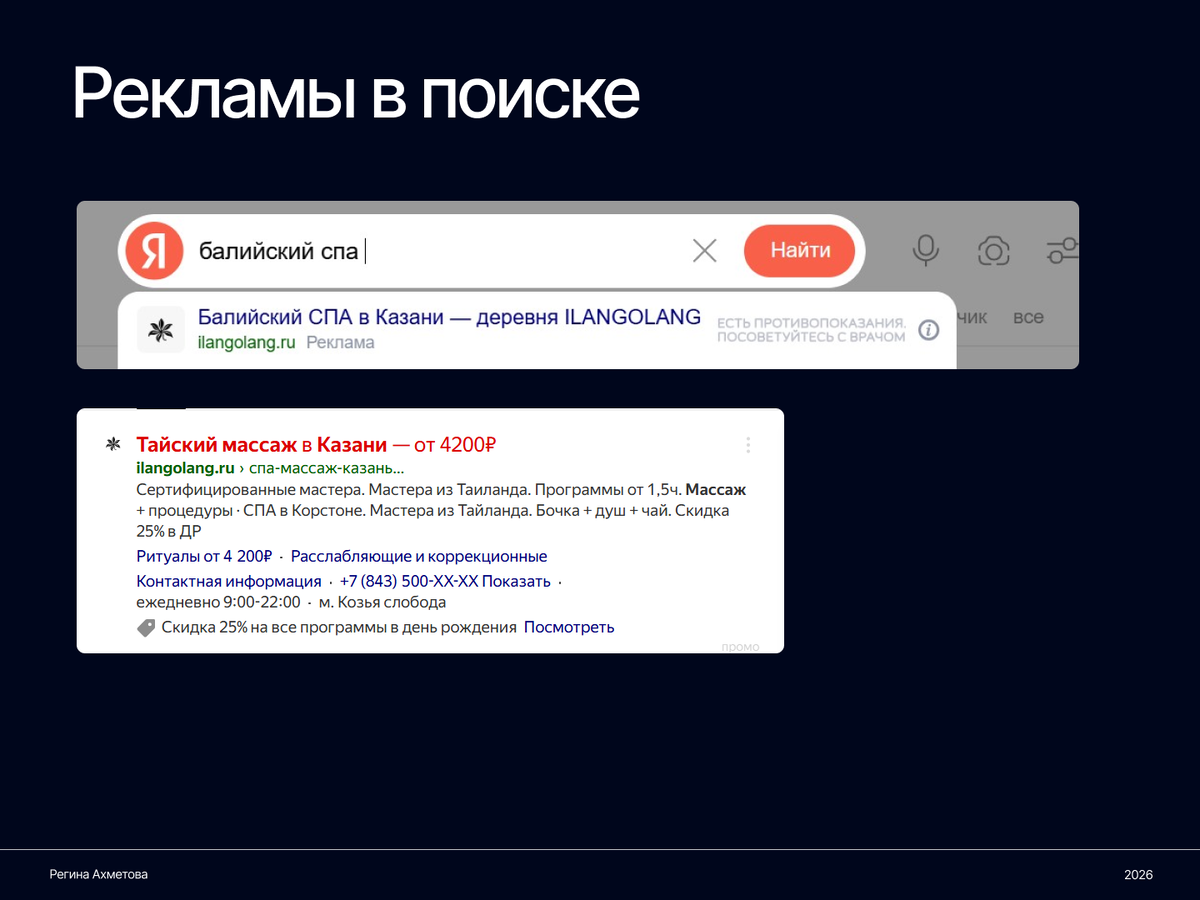The image size is (1200, 900).
Task: Click the "м. Козья слобода" metro text
Action: click(x=382, y=602)
